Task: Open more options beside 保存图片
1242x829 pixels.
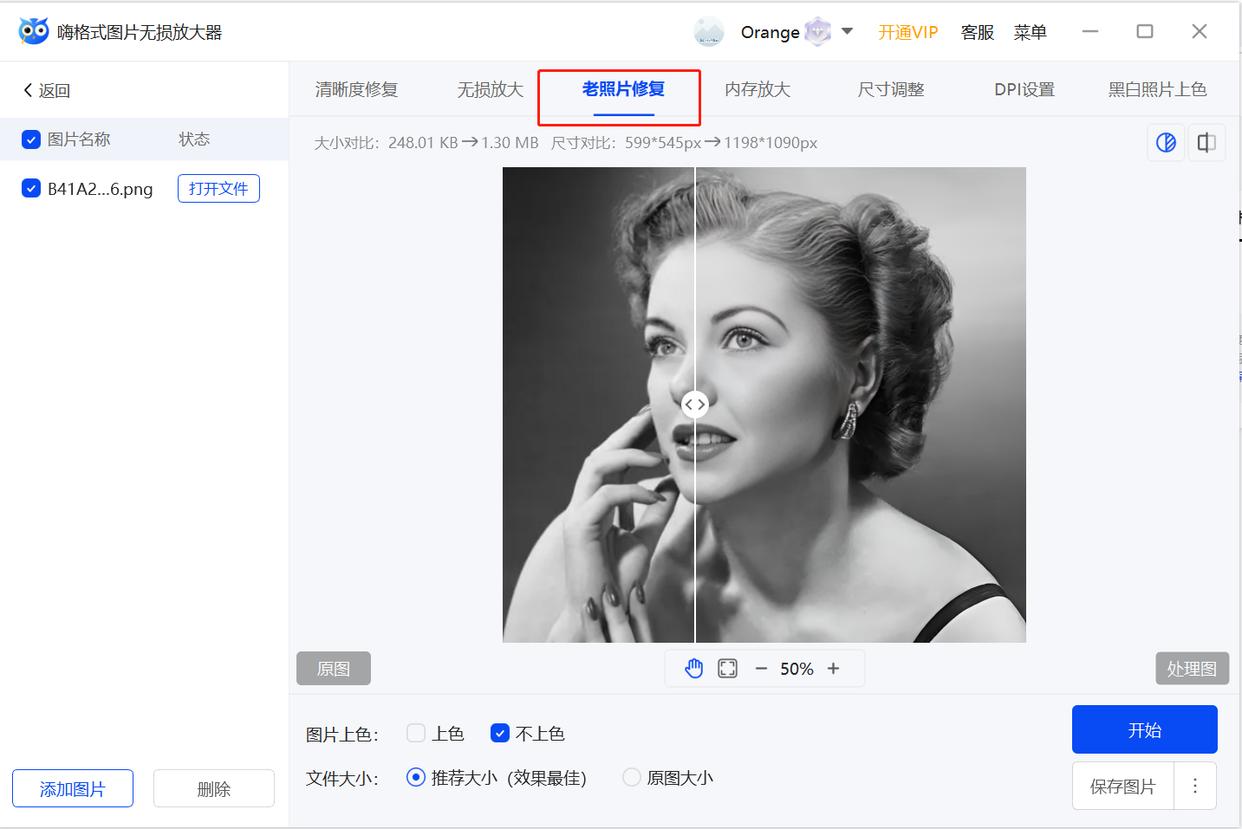Action: 1195,786
